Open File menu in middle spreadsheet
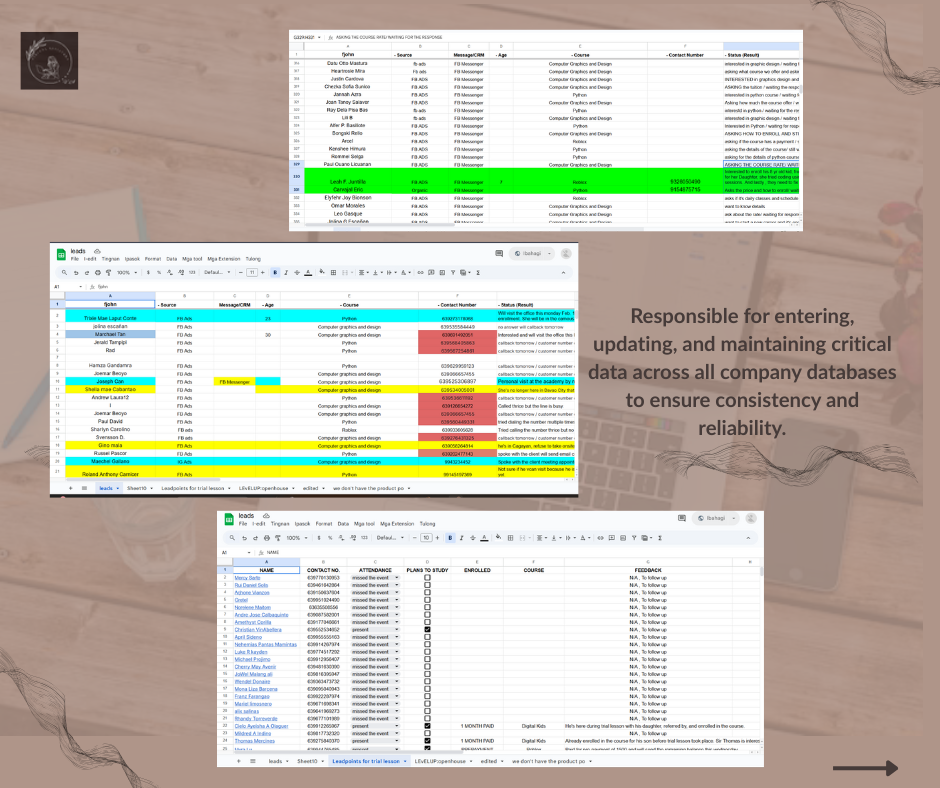940x788 pixels. pos(74,259)
